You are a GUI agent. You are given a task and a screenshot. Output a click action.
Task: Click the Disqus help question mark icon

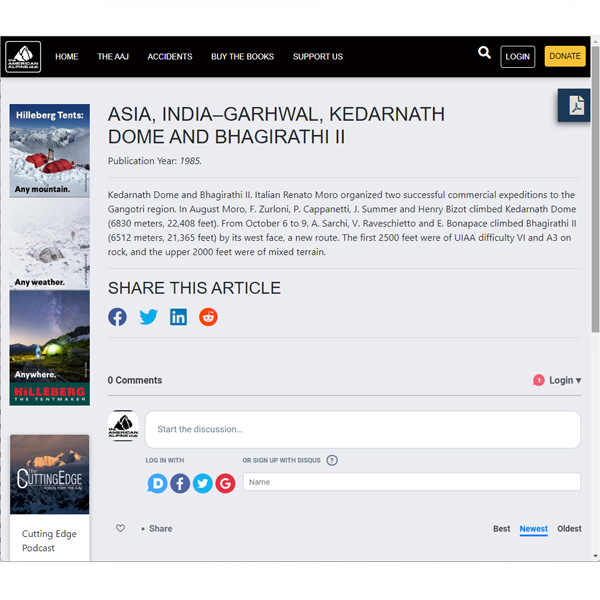click(x=332, y=461)
